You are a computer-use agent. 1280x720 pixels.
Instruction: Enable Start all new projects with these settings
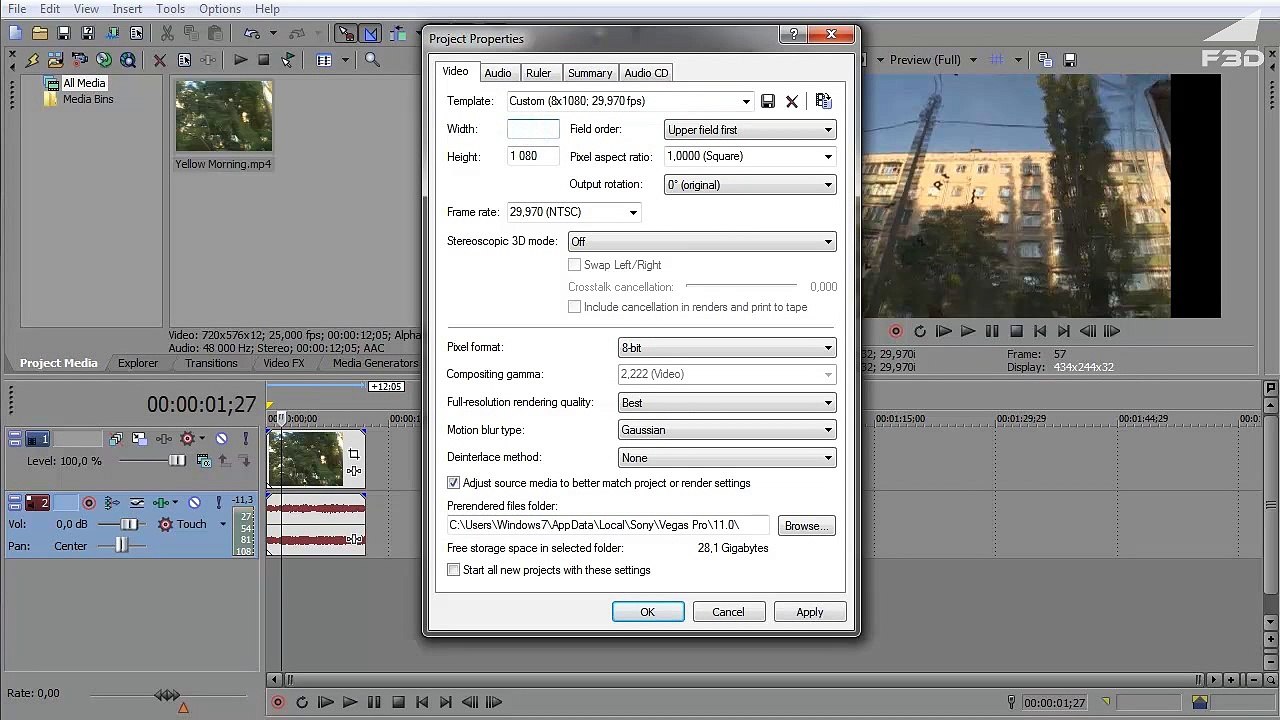454,570
